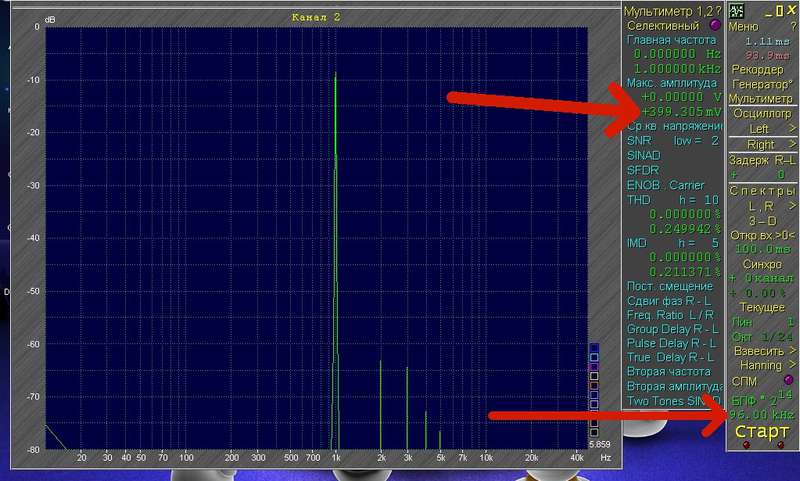800x481 pixels.
Task: Open help question mark beside Меню
Action: (x=793, y=27)
